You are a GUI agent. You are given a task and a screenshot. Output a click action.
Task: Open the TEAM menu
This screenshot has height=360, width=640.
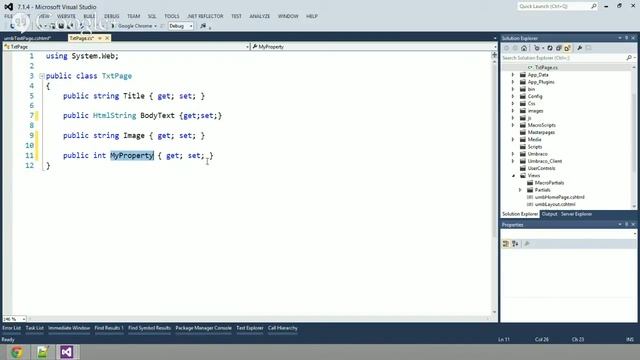pos(133,16)
